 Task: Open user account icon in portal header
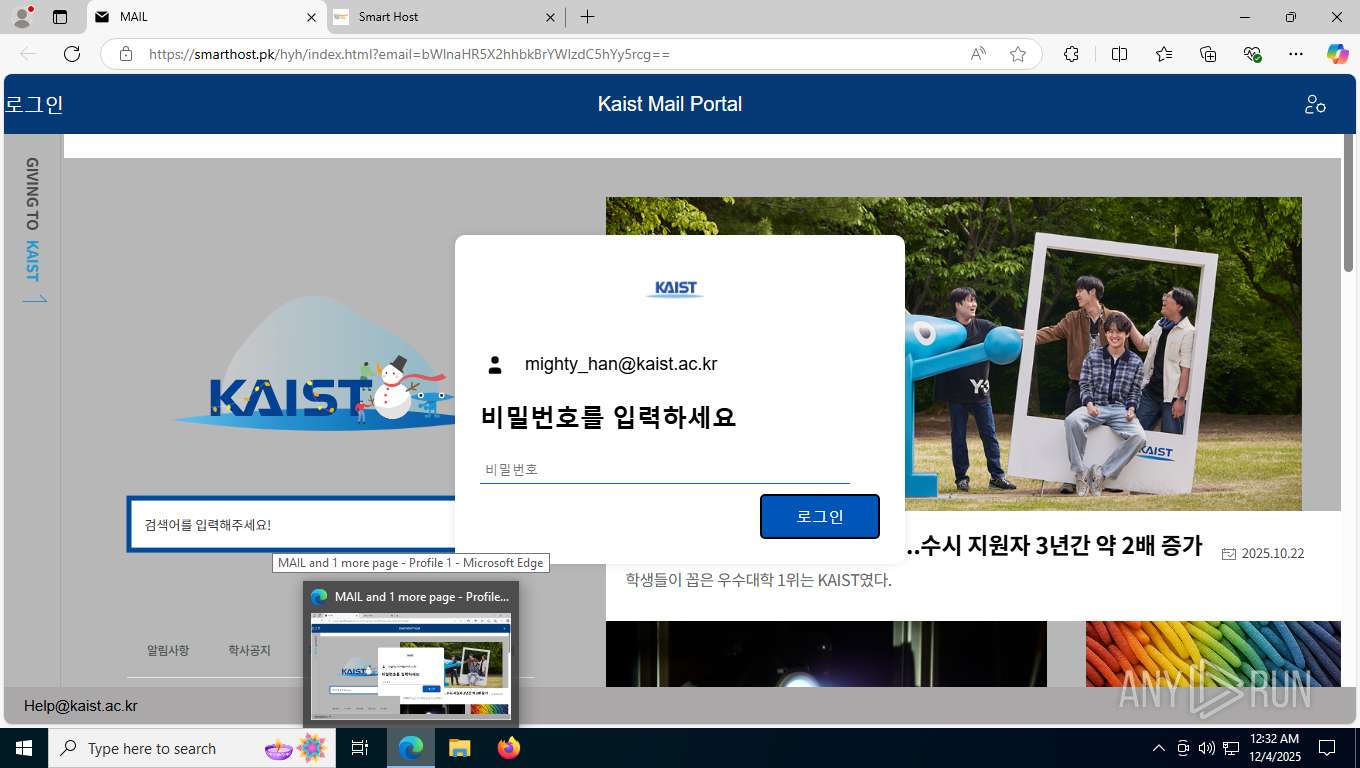pos(1315,104)
